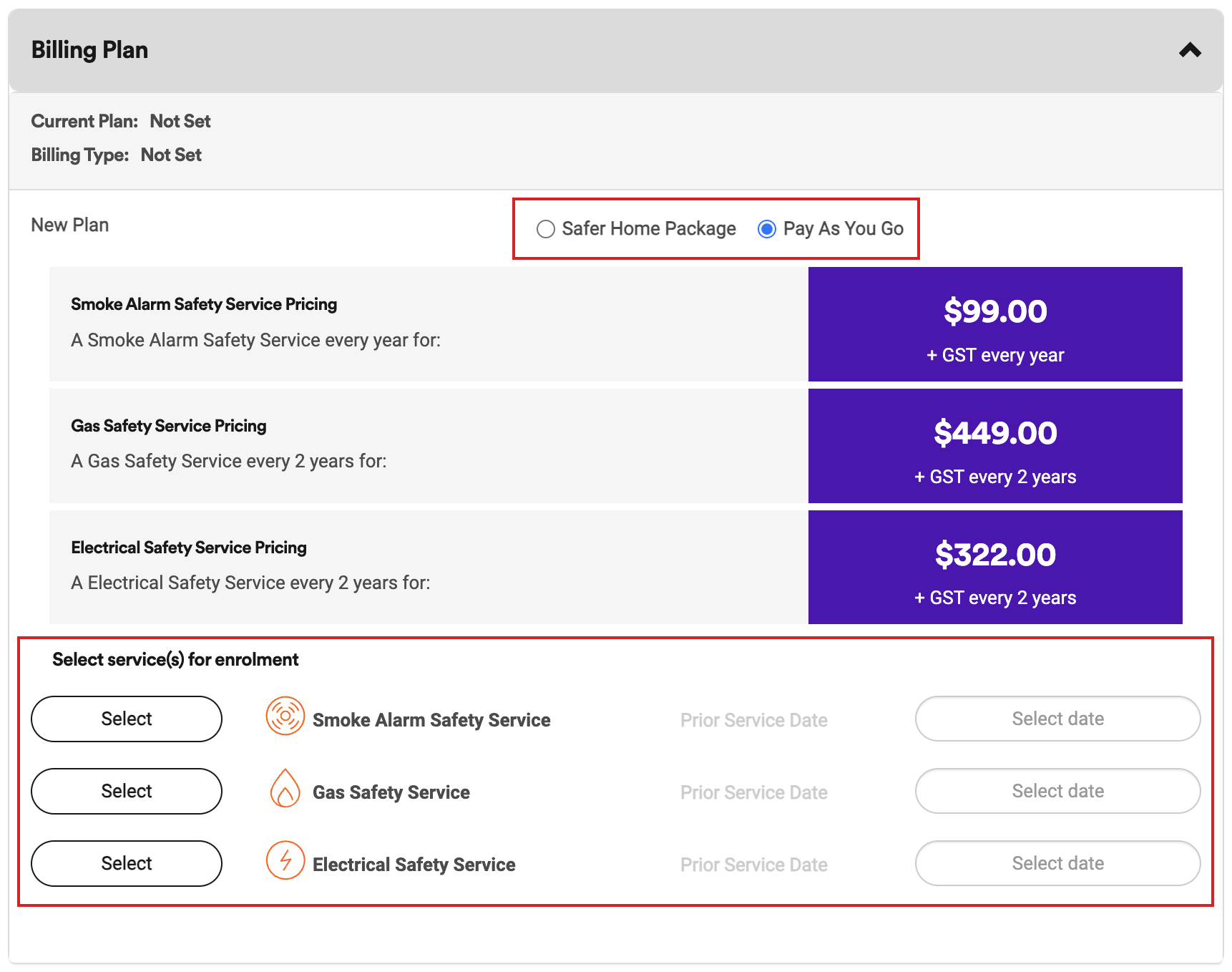Click the Gas Safety Service flame icon
This screenshot has height=972, width=1232.
(285, 789)
